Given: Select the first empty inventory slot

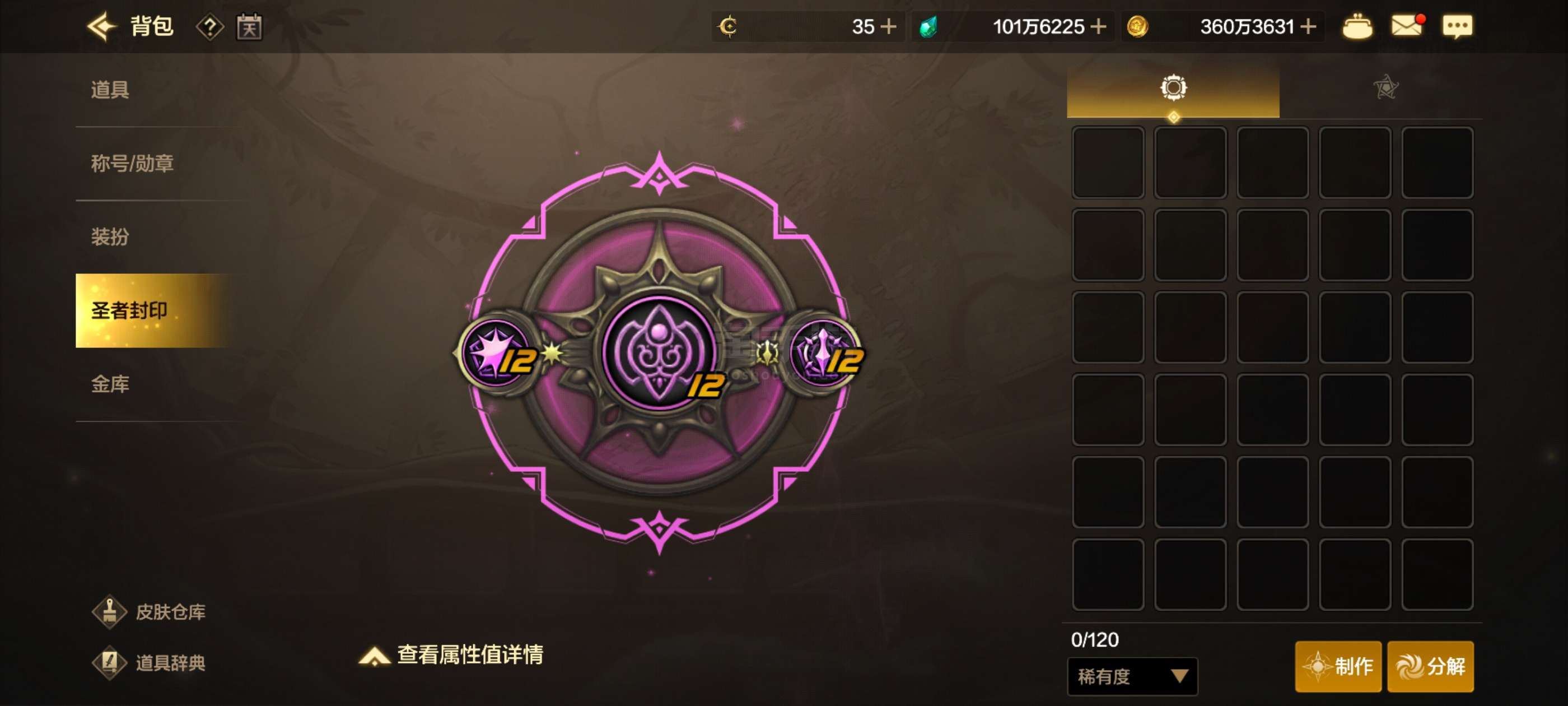Looking at the screenshot, I should (1107, 162).
